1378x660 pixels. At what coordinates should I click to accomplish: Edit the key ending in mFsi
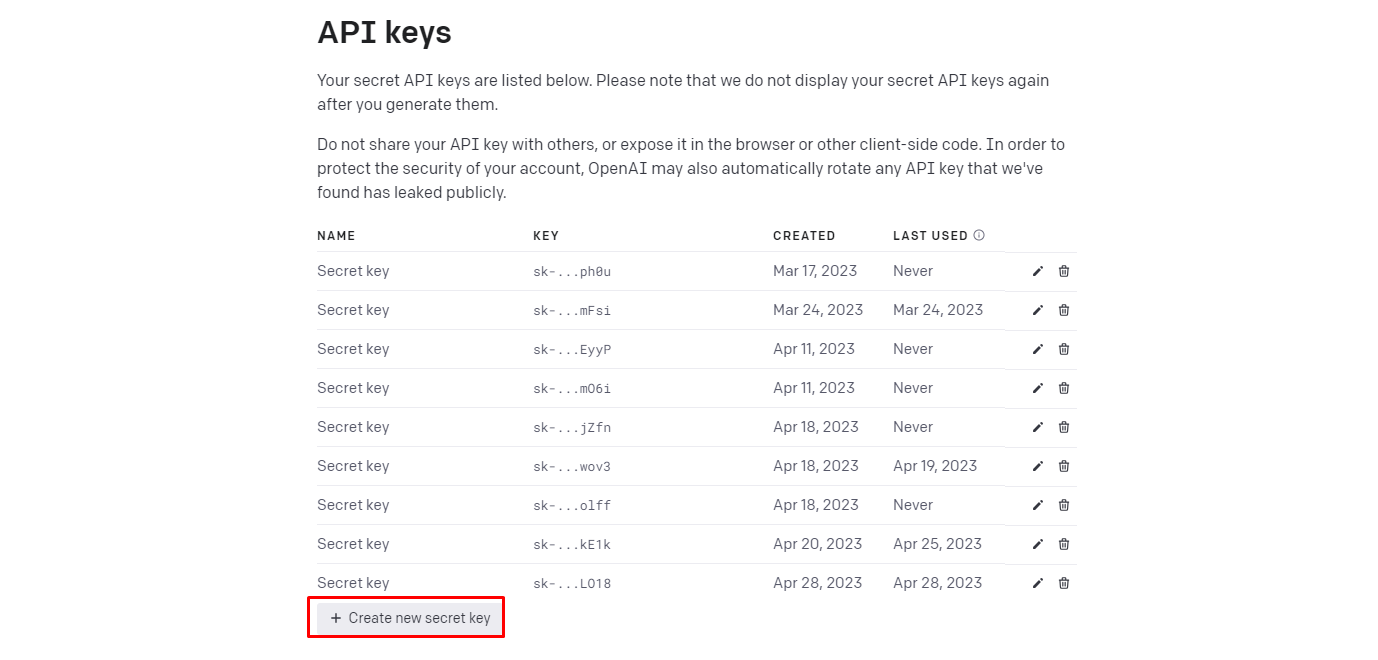tap(1038, 310)
